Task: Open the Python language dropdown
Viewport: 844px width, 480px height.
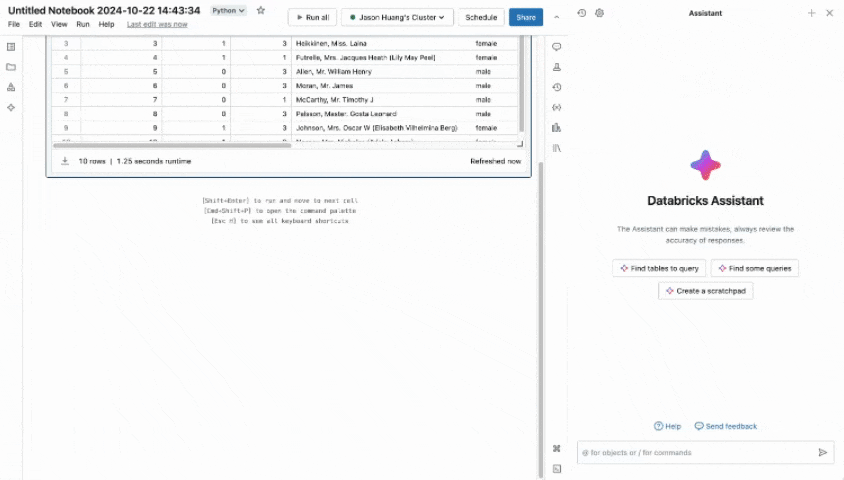Action: tap(228, 10)
